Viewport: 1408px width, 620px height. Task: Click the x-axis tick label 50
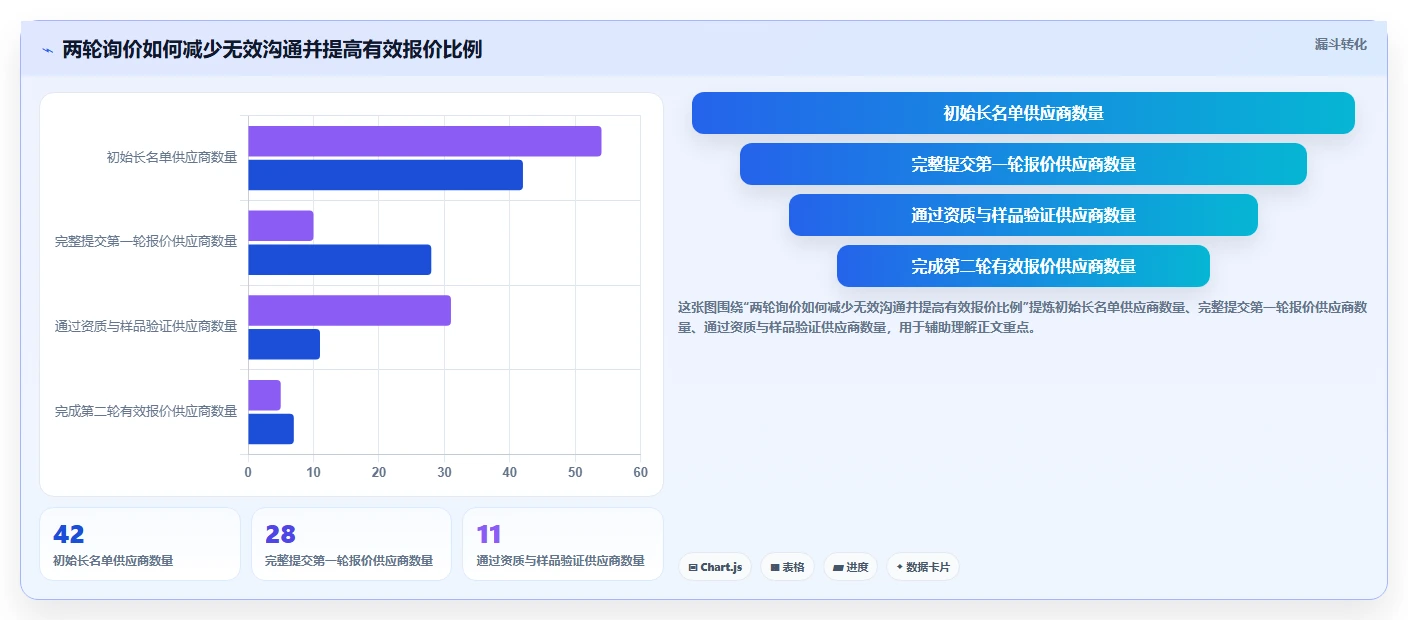pyautogui.click(x=575, y=472)
